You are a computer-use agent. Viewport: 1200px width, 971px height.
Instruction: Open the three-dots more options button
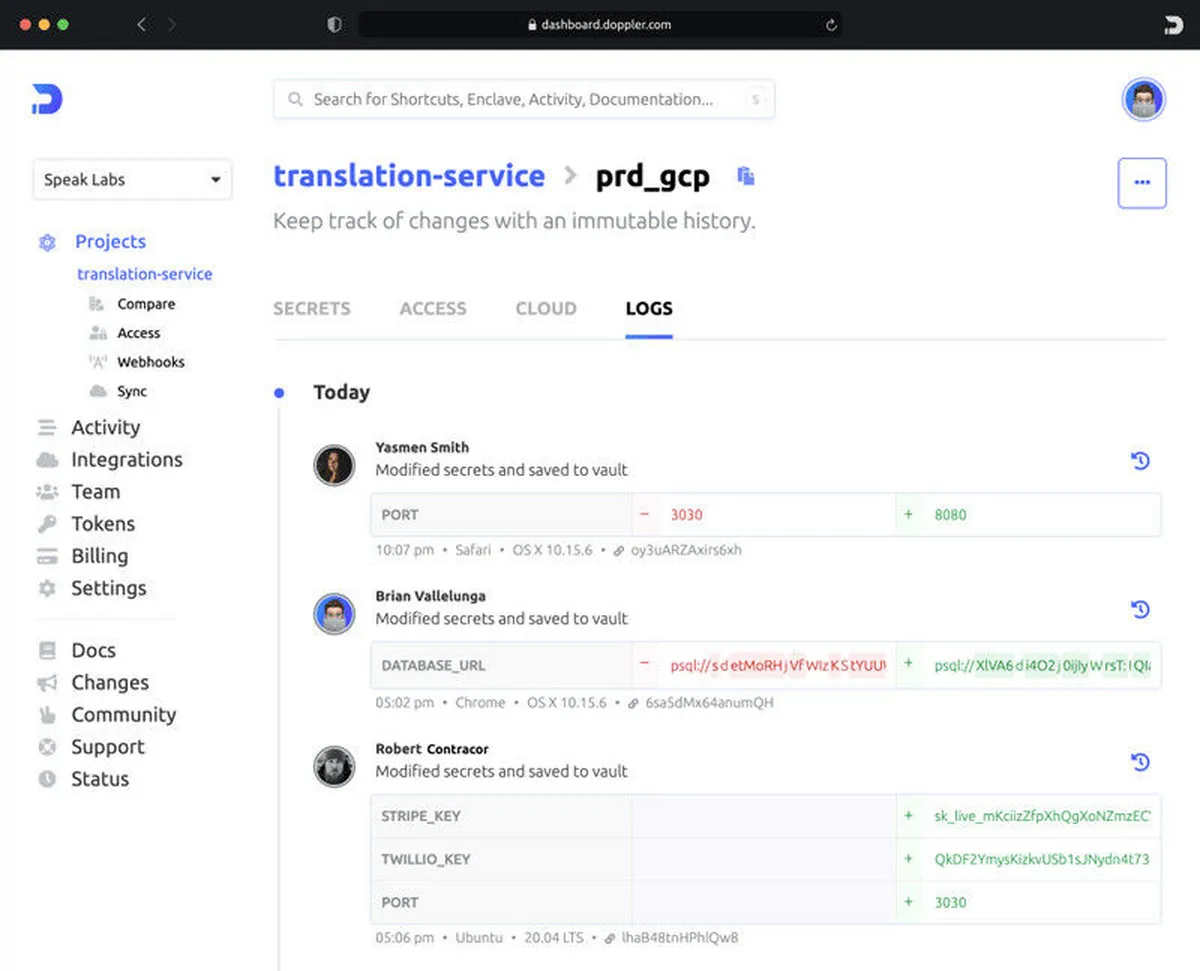coord(1142,183)
